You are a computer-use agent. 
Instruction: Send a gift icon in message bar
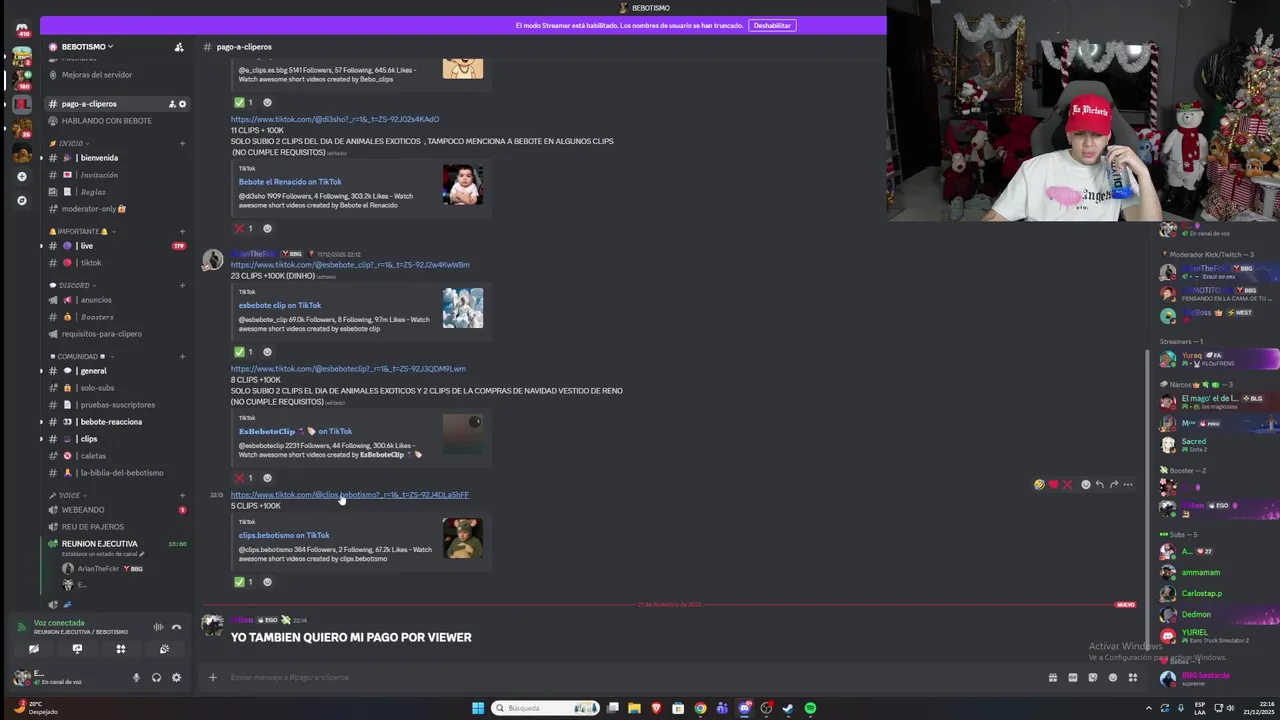[1052, 677]
